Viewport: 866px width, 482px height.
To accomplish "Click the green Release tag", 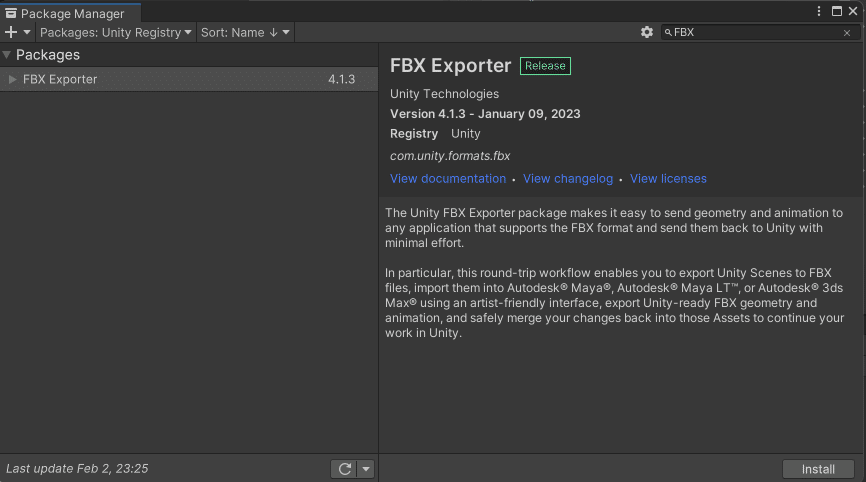I will (545, 66).
